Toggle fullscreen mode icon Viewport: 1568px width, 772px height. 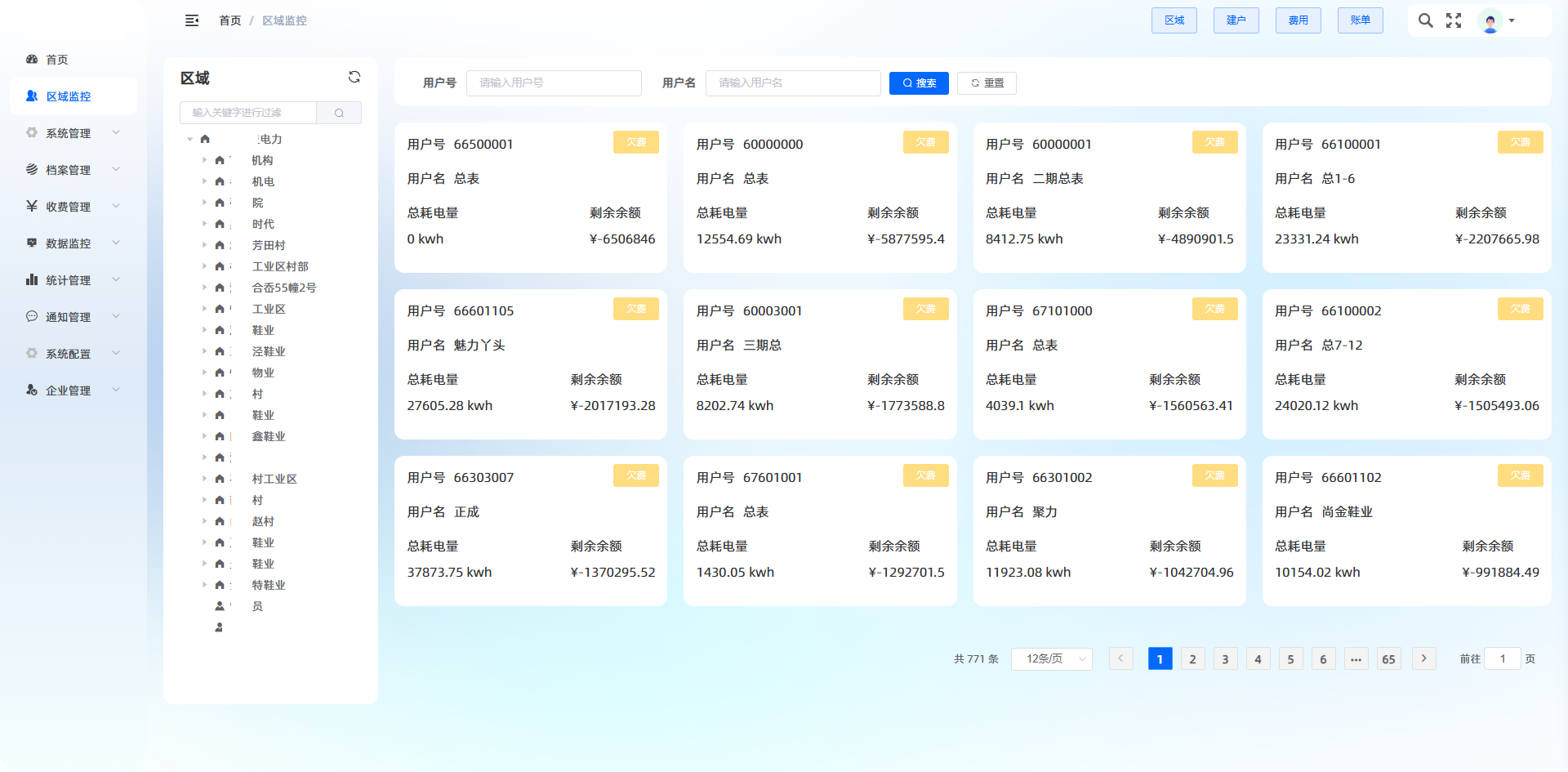pos(1454,20)
